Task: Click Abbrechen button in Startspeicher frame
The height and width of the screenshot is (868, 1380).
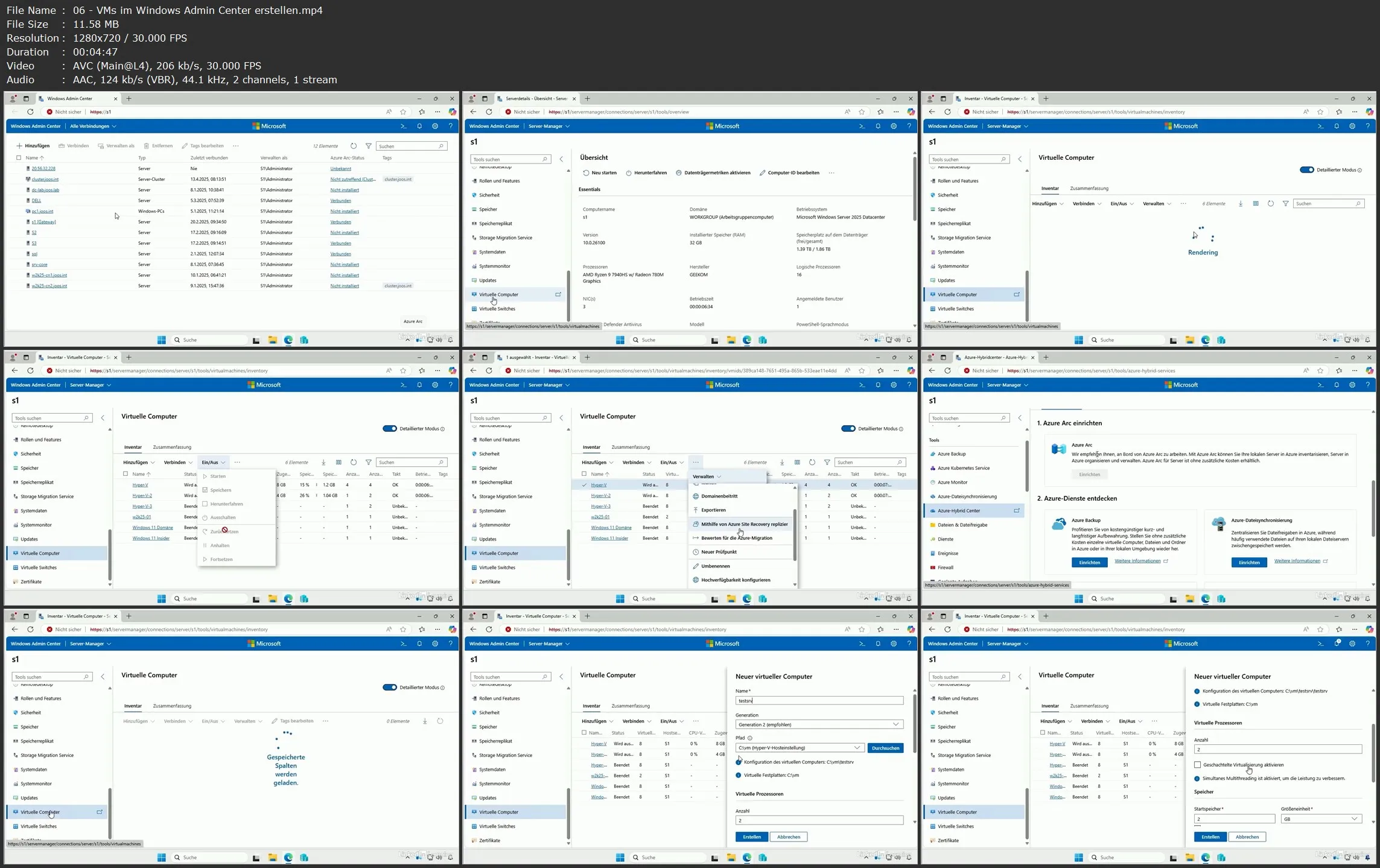Action: (1247, 837)
